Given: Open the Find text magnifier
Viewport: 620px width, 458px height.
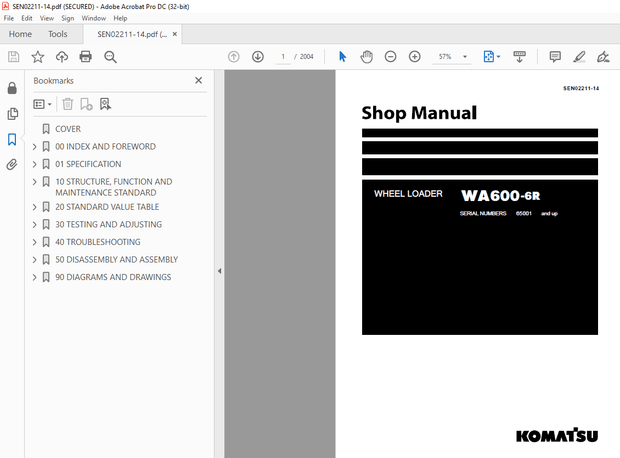Looking at the screenshot, I should click(x=110, y=57).
